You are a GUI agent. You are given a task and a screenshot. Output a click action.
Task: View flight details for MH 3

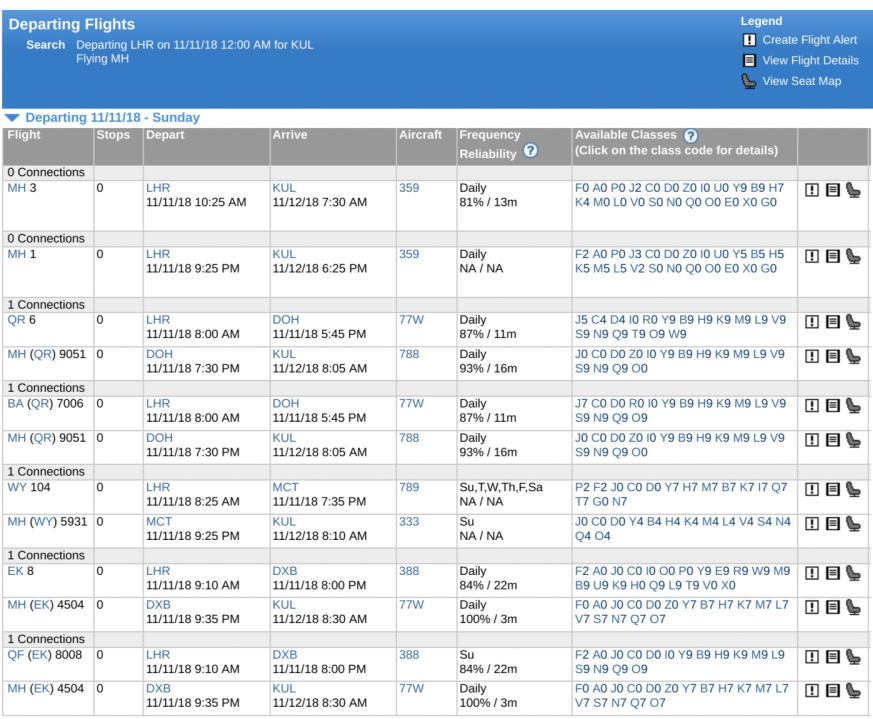point(832,190)
